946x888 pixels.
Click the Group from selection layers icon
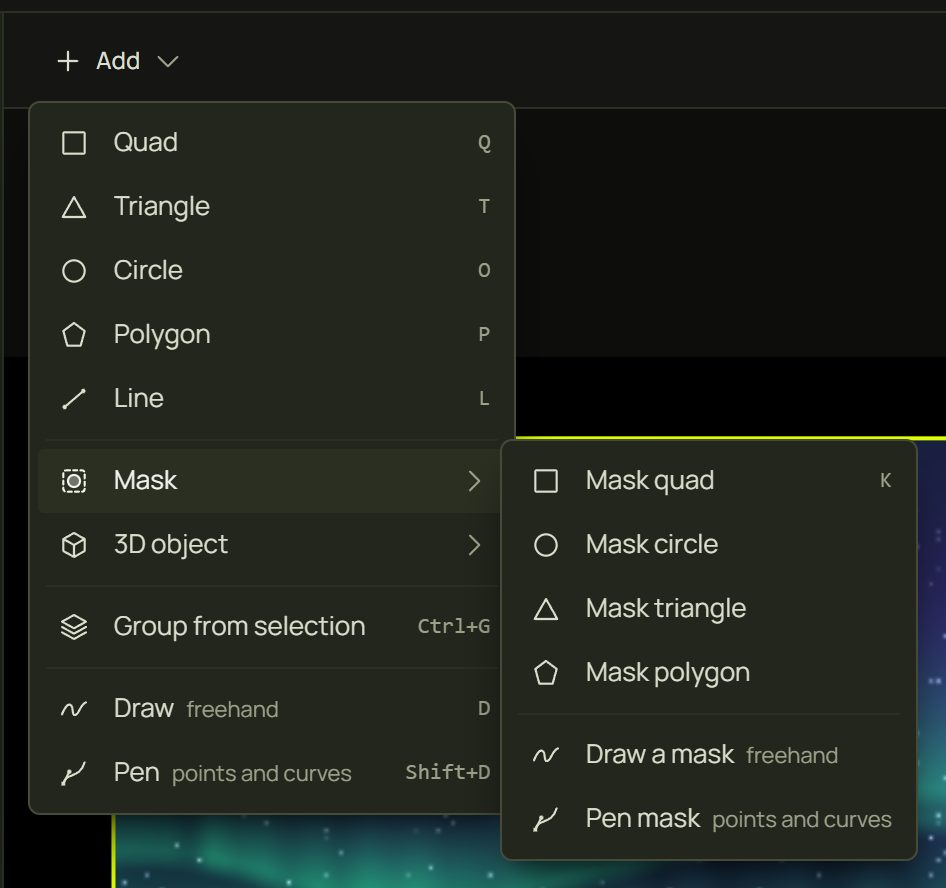click(x=74, y=627)
